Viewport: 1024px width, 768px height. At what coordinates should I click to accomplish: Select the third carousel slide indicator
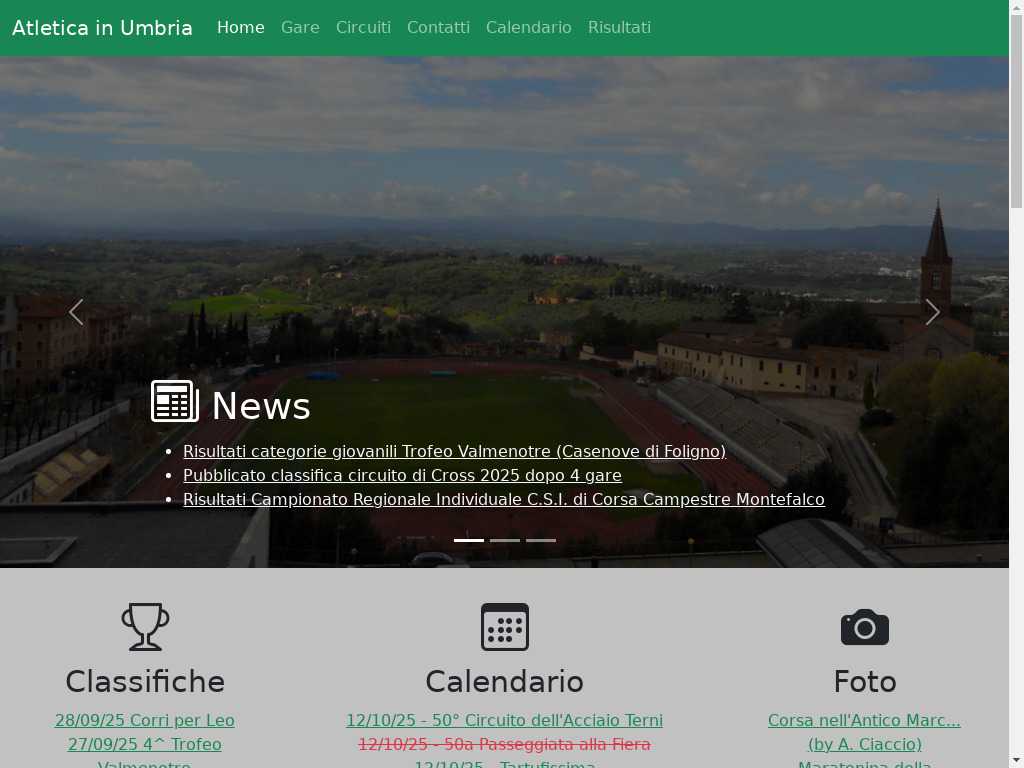tap(541, 540)
